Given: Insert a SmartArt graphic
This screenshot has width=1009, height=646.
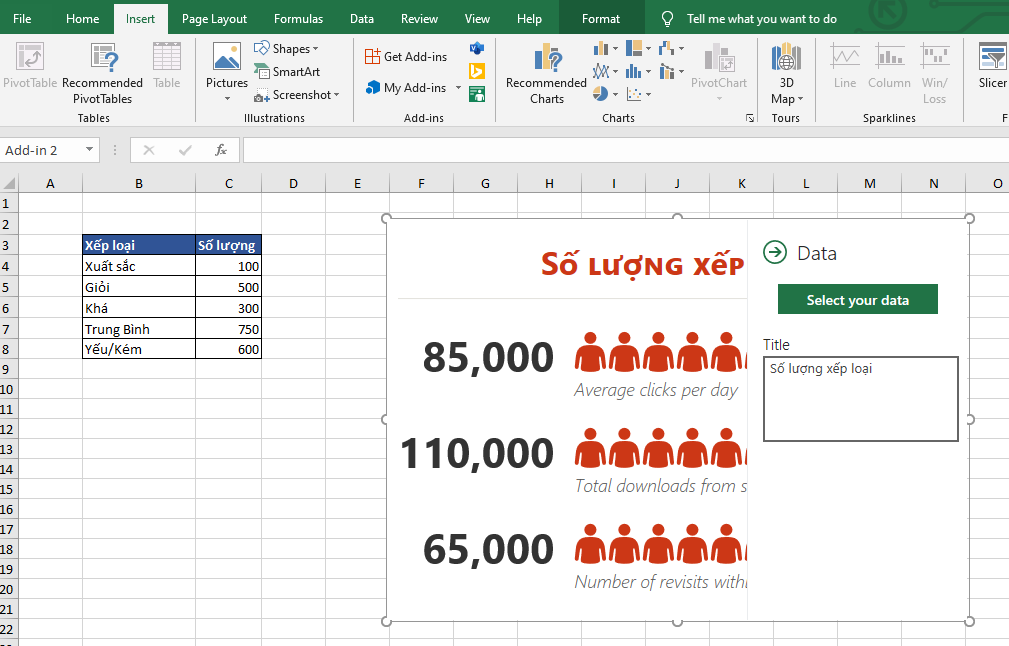Looking at the screenshot, I should pyautogui.click(x=286, y=72).
